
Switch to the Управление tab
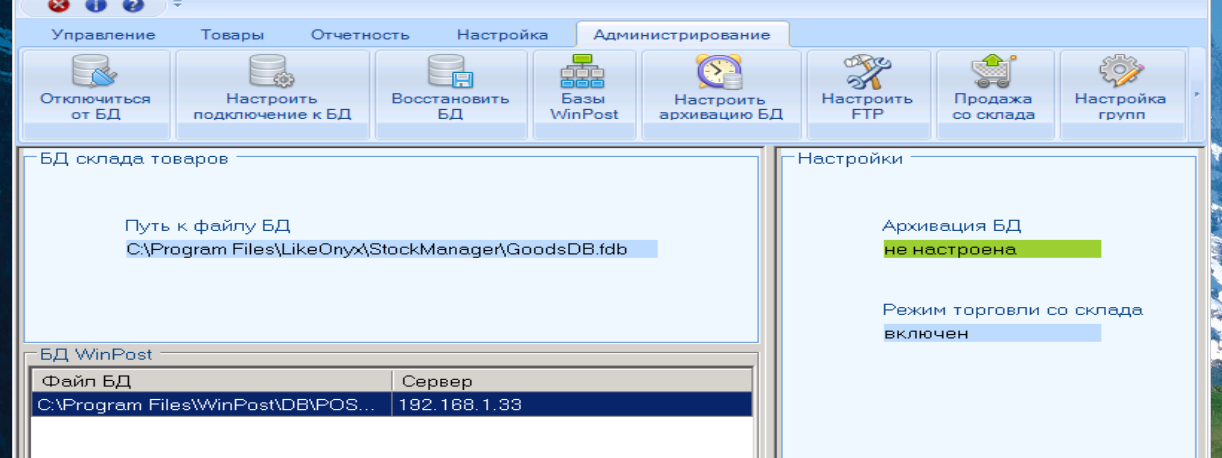[x=104, y=35]
